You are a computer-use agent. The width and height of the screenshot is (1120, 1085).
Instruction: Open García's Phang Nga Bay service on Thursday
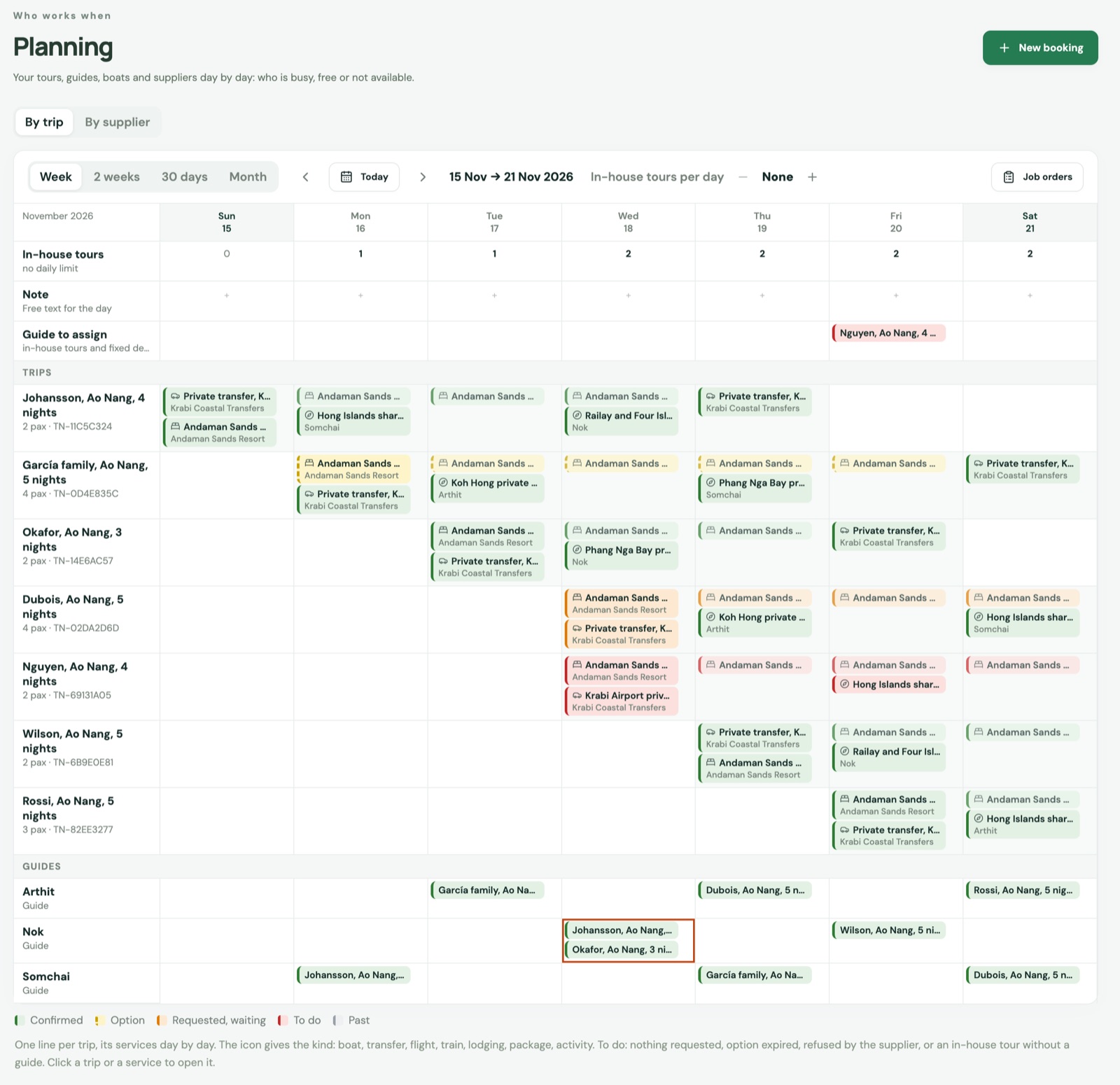tap(755, 488)
